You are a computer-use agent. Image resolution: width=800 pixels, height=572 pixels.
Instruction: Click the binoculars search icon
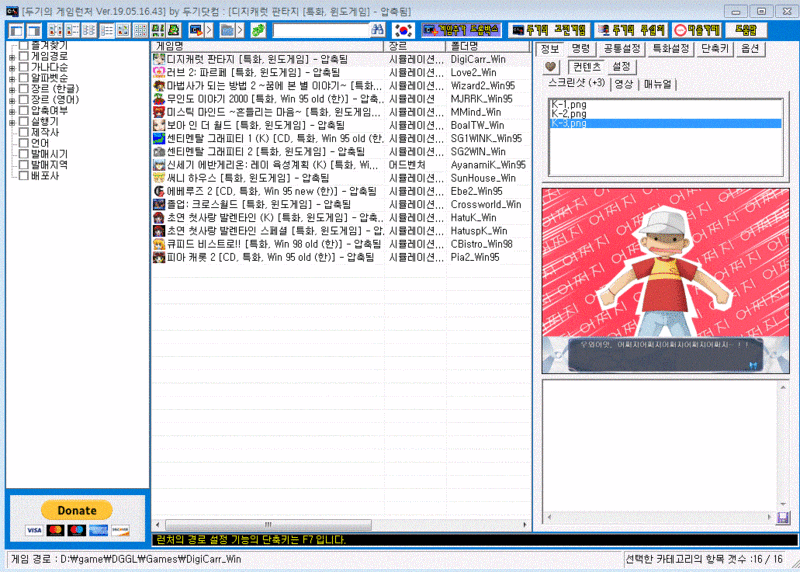[x=377, y=30]
